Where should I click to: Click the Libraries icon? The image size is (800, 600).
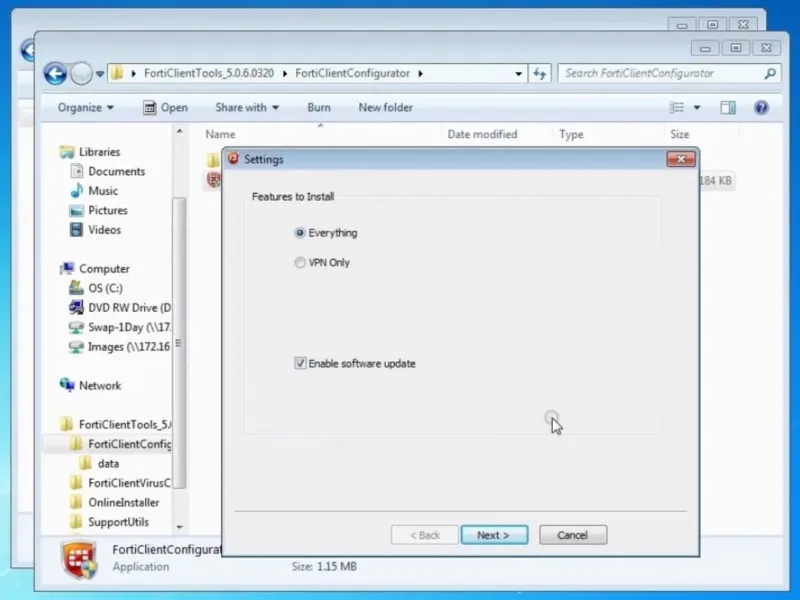tap(67, 152)
